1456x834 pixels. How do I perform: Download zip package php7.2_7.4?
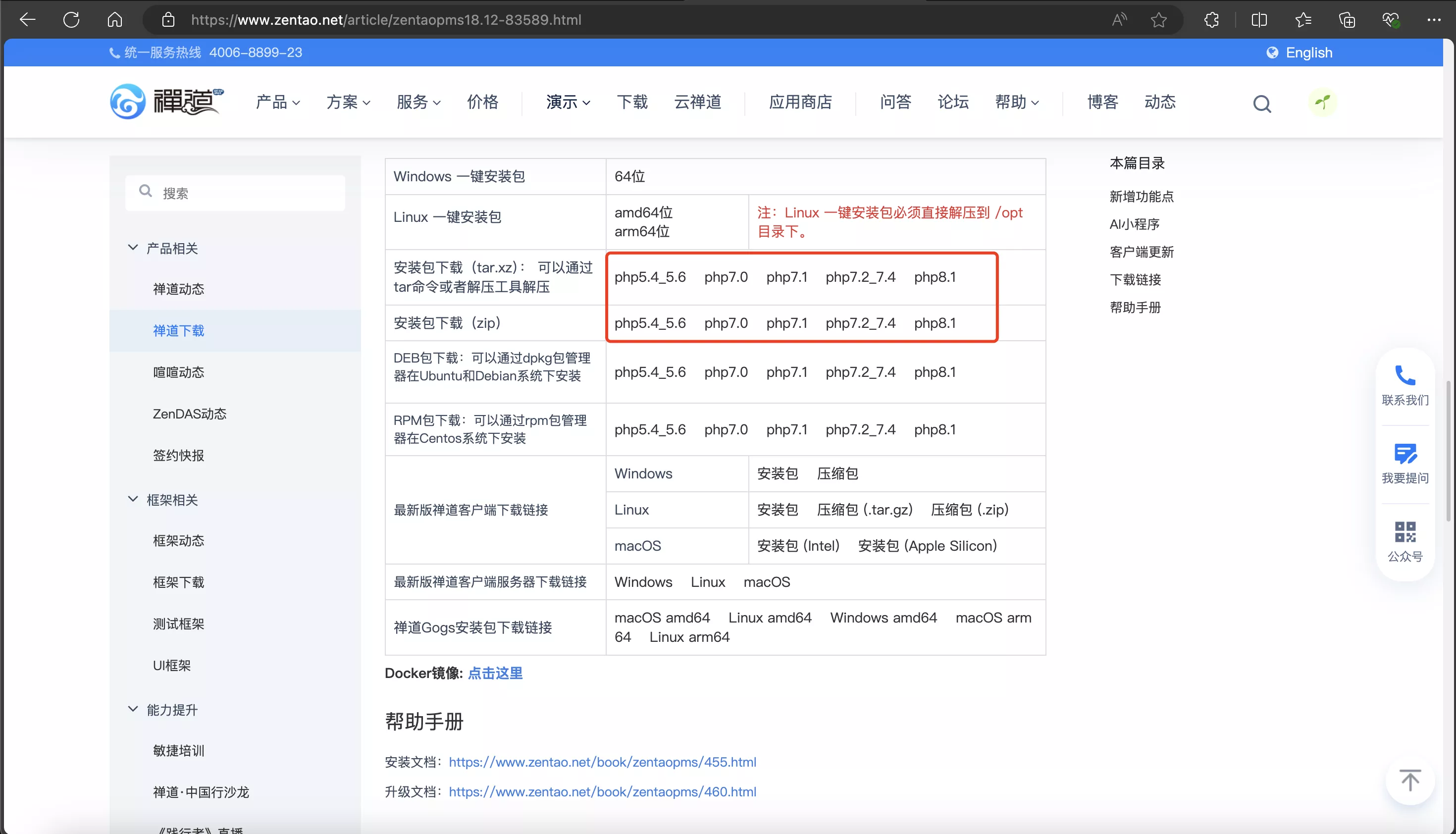[x=860, y=323]
